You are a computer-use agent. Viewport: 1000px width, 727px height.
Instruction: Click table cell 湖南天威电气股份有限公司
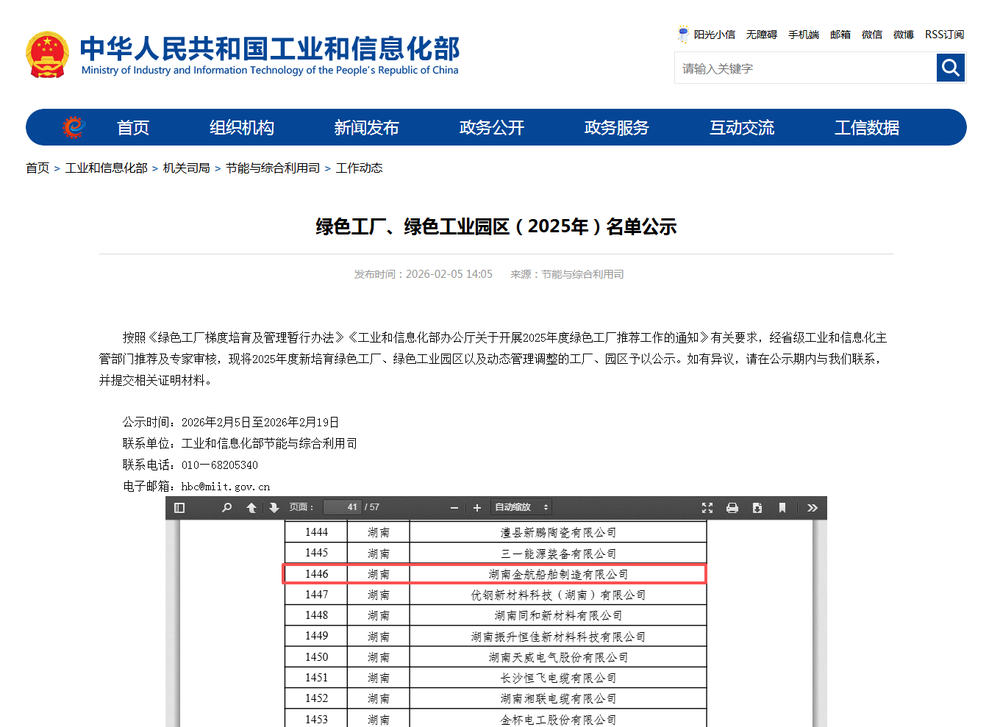pyautogui.click(x=558, y=657)
